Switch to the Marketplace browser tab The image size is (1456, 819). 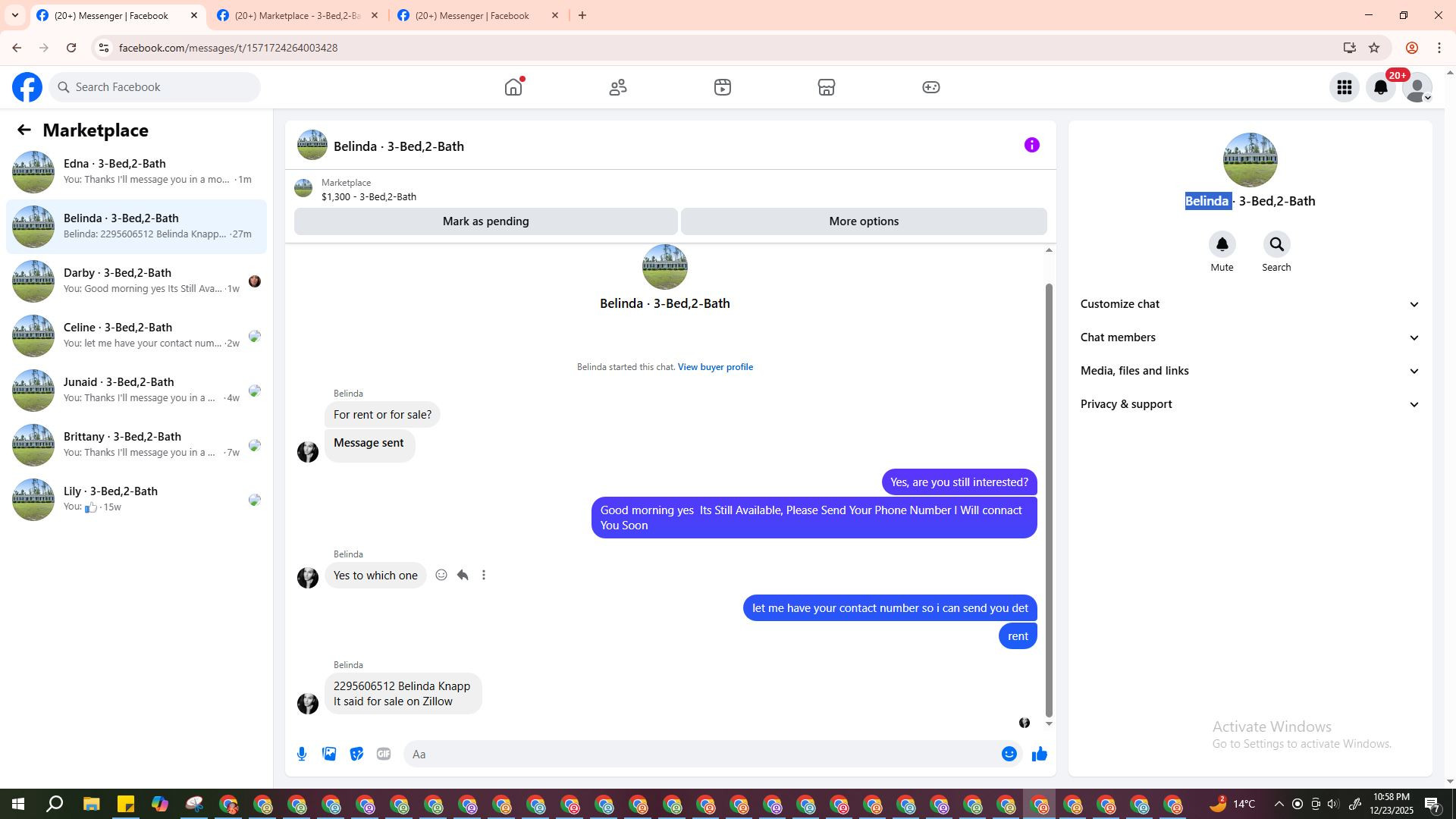(x=297, y=15)
